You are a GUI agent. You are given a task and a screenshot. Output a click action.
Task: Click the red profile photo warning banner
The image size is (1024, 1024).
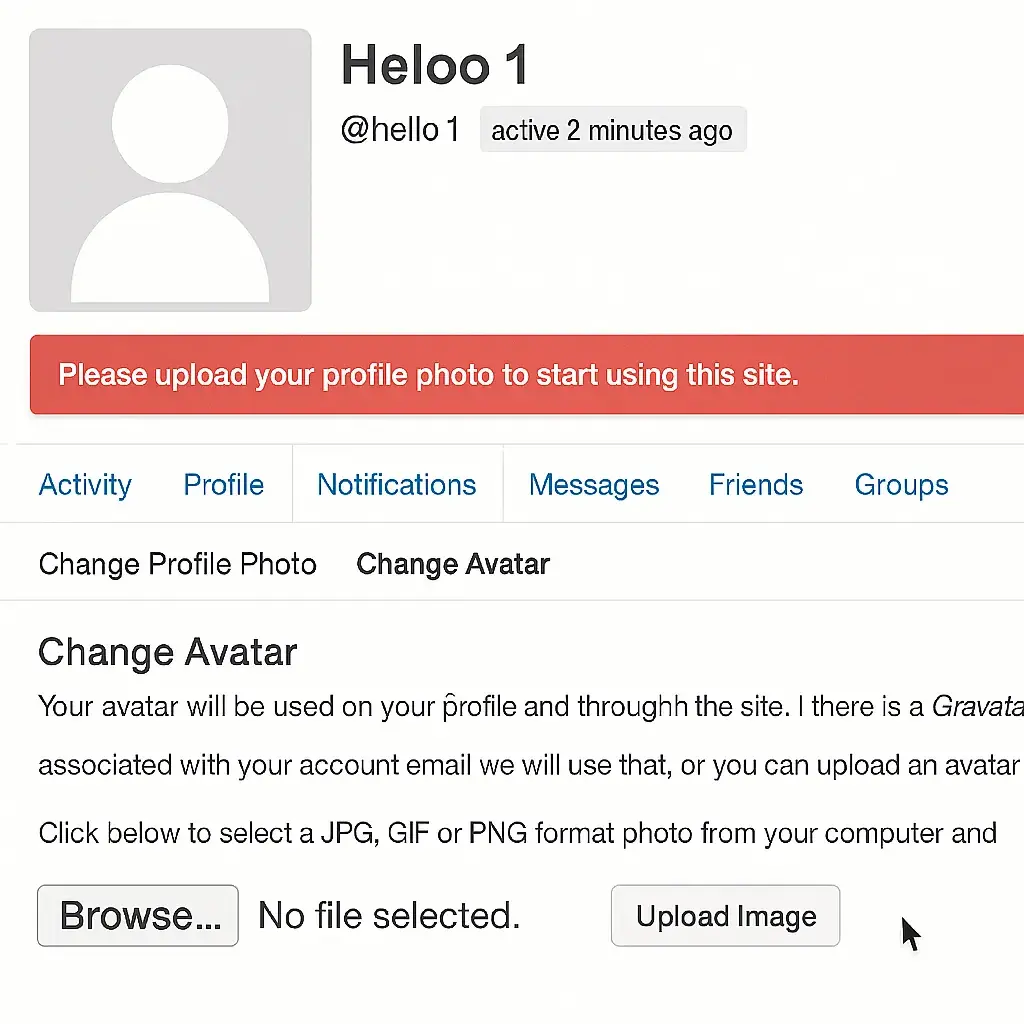527,375
